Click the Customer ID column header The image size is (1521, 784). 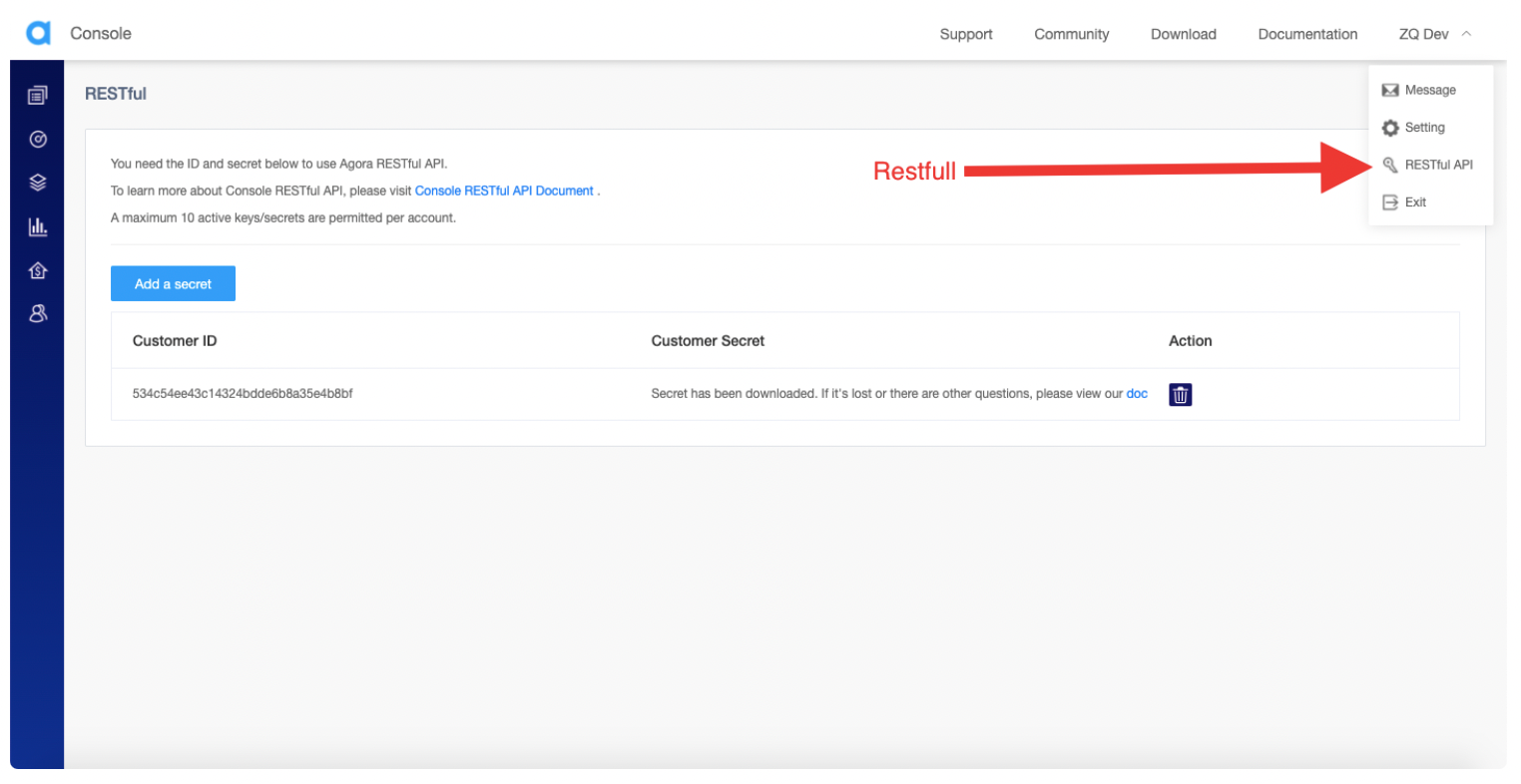click(x=175, y=341)
